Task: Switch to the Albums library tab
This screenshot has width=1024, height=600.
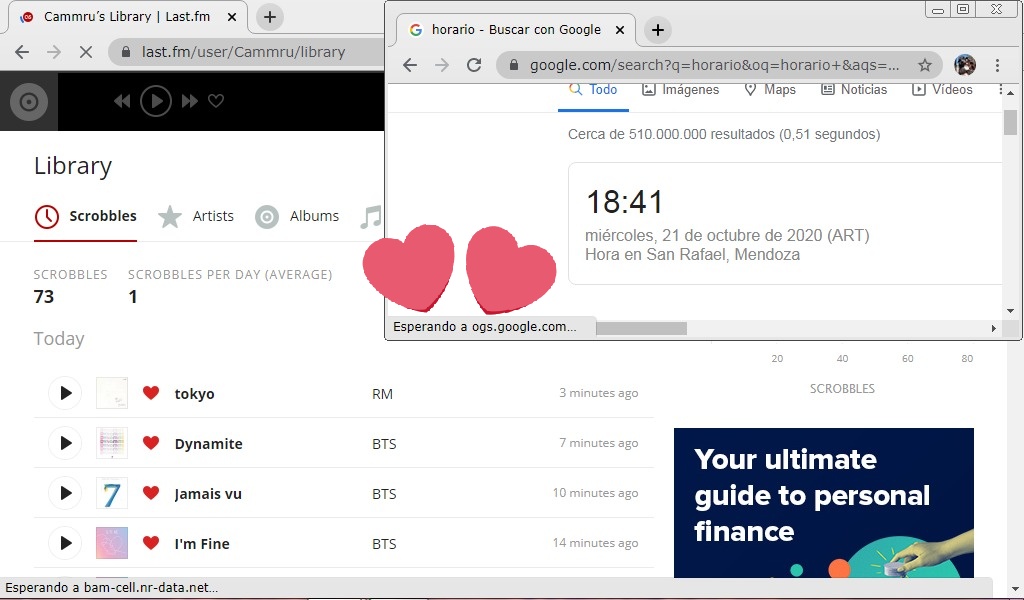Action: pyautogui.click(x=297, y=217)
